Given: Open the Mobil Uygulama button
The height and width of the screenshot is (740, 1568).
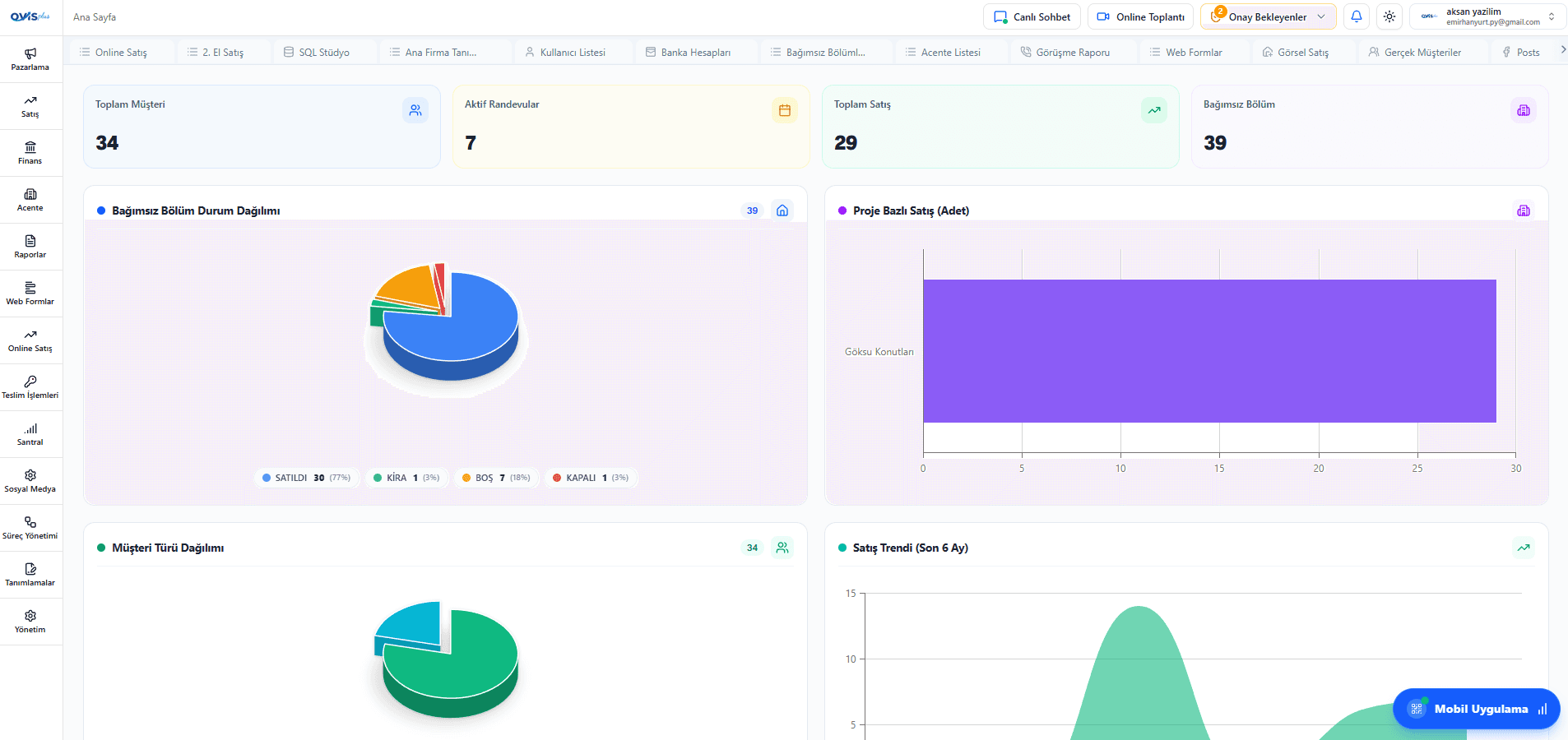Looking at the screenshot, I should (1476, 709).
